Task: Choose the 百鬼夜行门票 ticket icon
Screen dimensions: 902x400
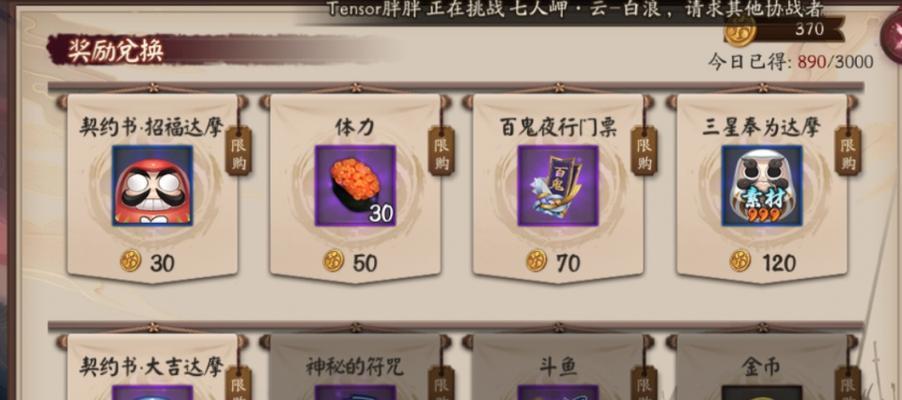Action: click(558, 185)
